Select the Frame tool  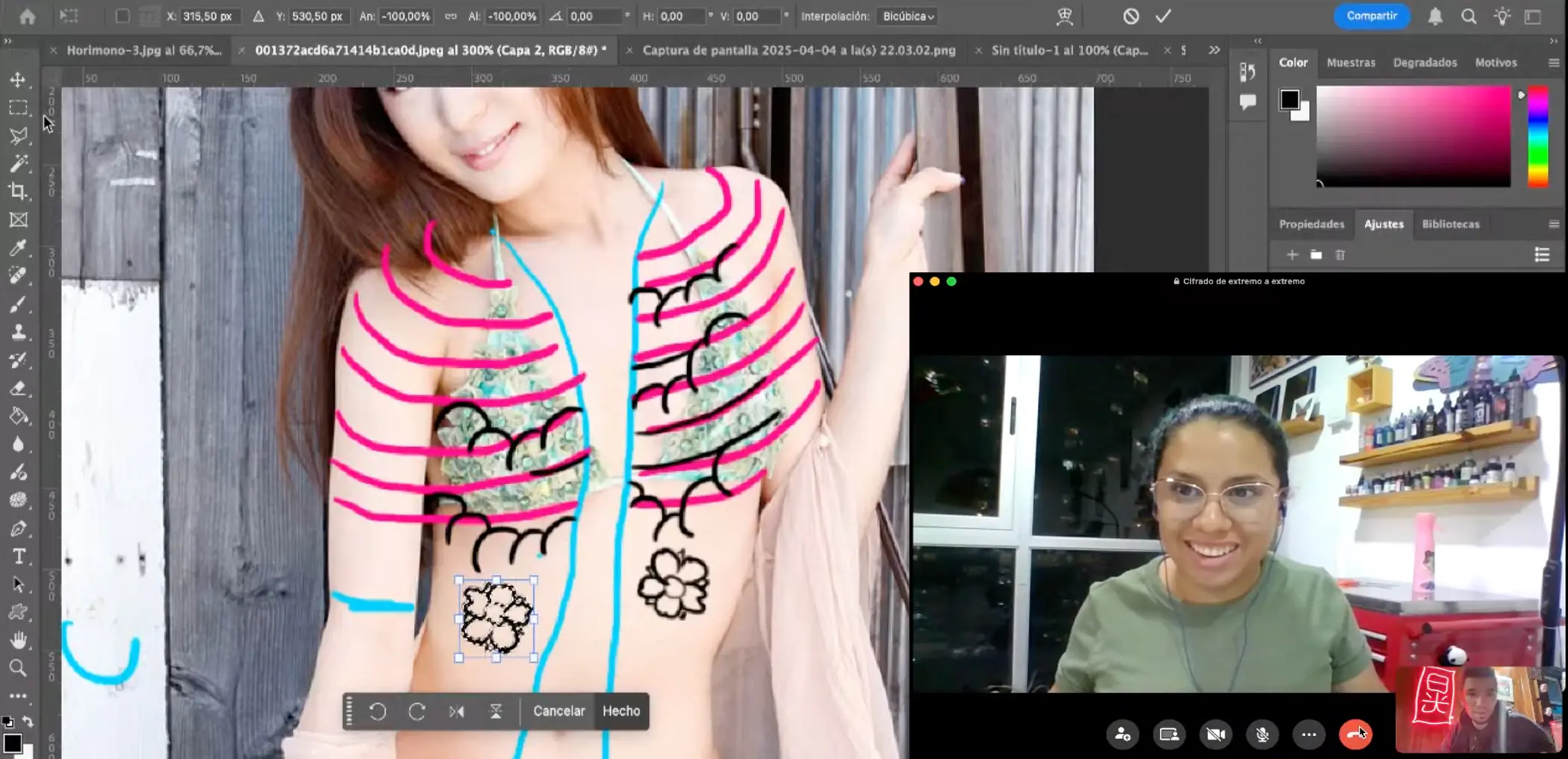click(18, 220)
